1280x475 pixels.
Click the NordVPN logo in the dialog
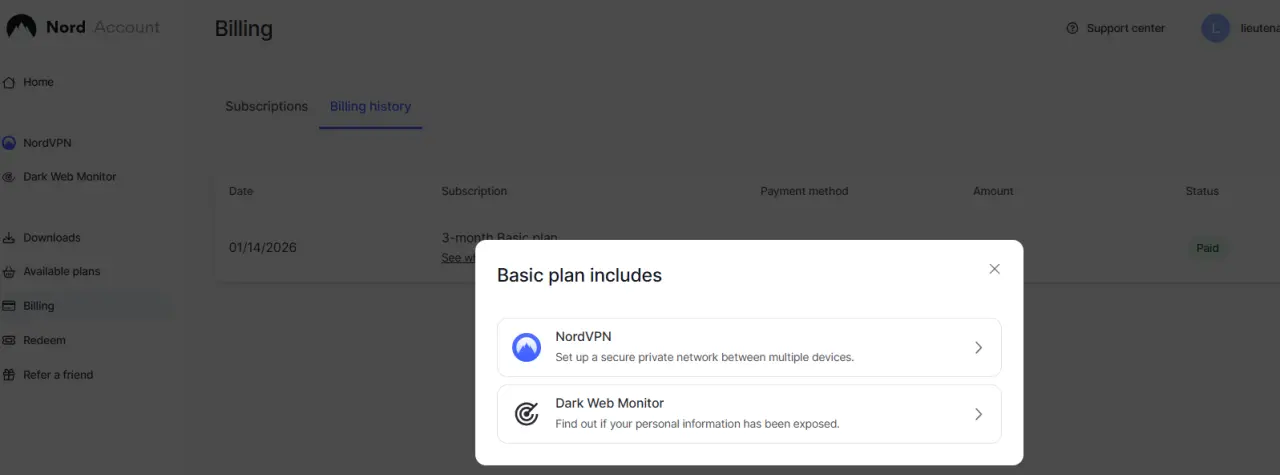coord(526,347)
